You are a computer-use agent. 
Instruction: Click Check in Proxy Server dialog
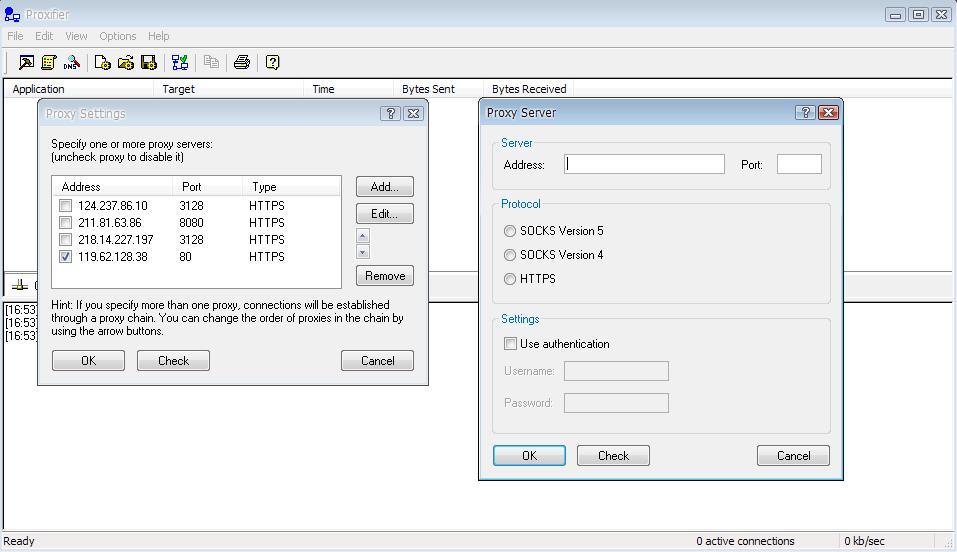(x=613, y=456)
